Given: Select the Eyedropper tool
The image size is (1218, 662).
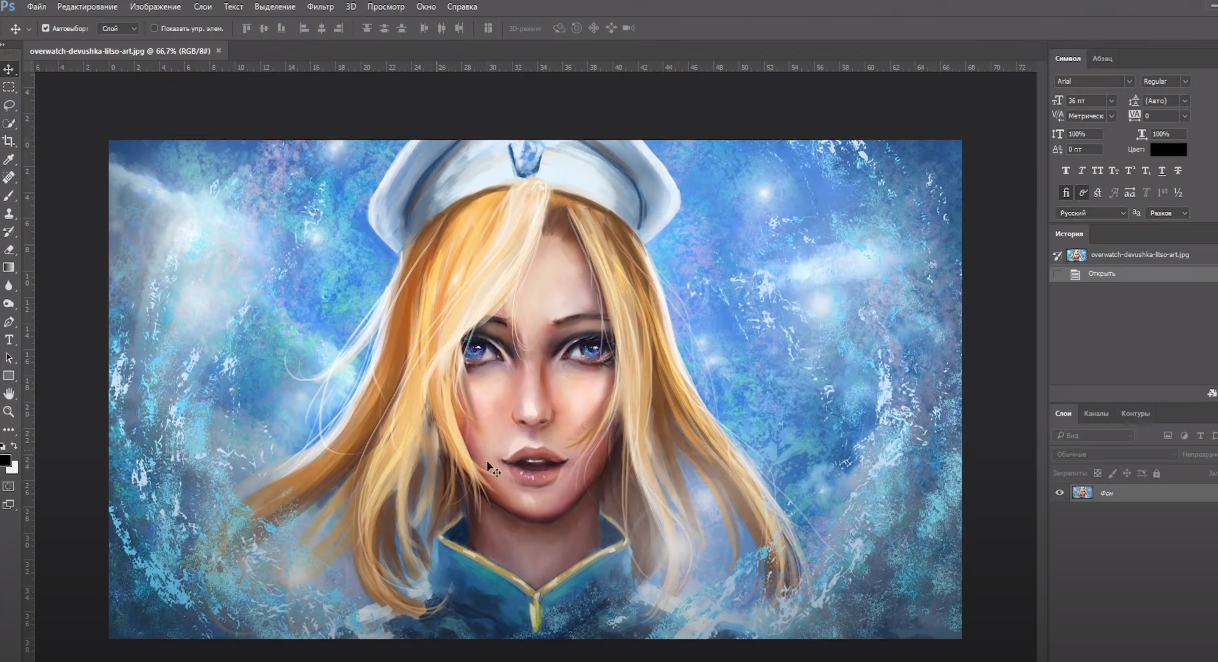Looking at the screenshot, I should (9, 159).
